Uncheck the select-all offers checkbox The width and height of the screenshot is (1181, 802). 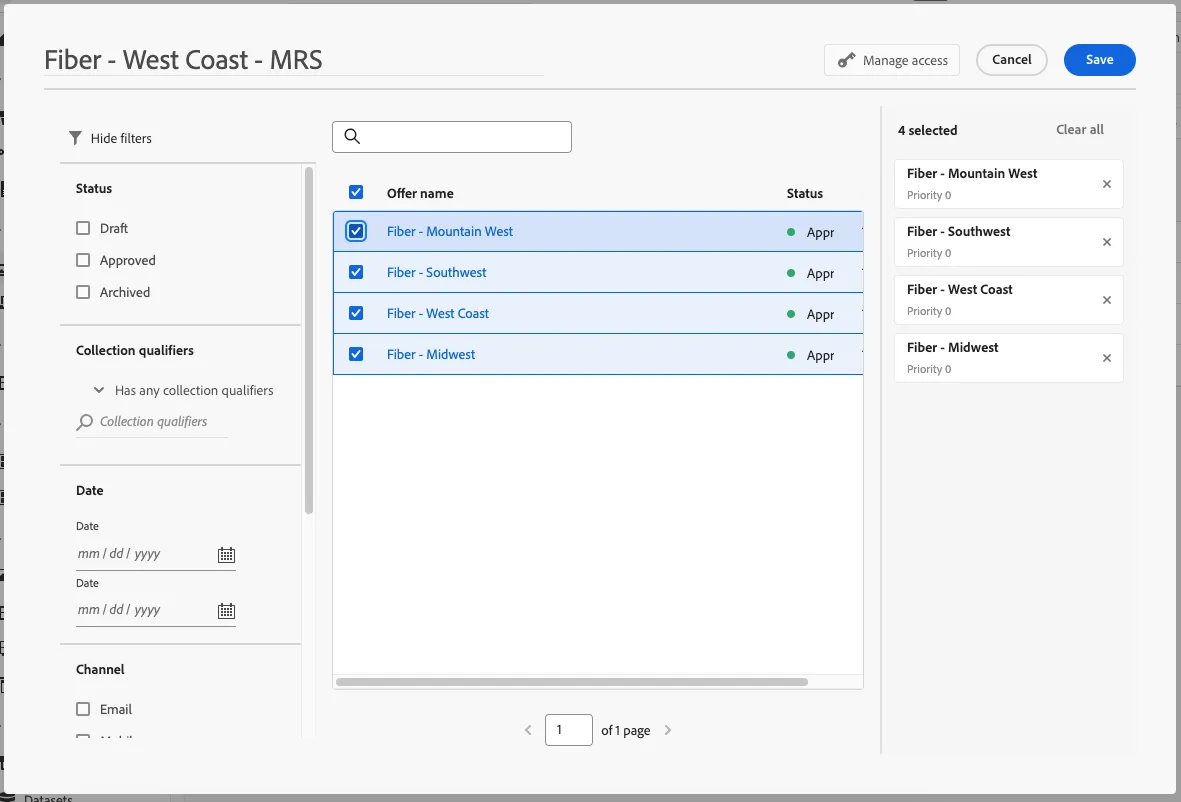[x=356, y=192]
